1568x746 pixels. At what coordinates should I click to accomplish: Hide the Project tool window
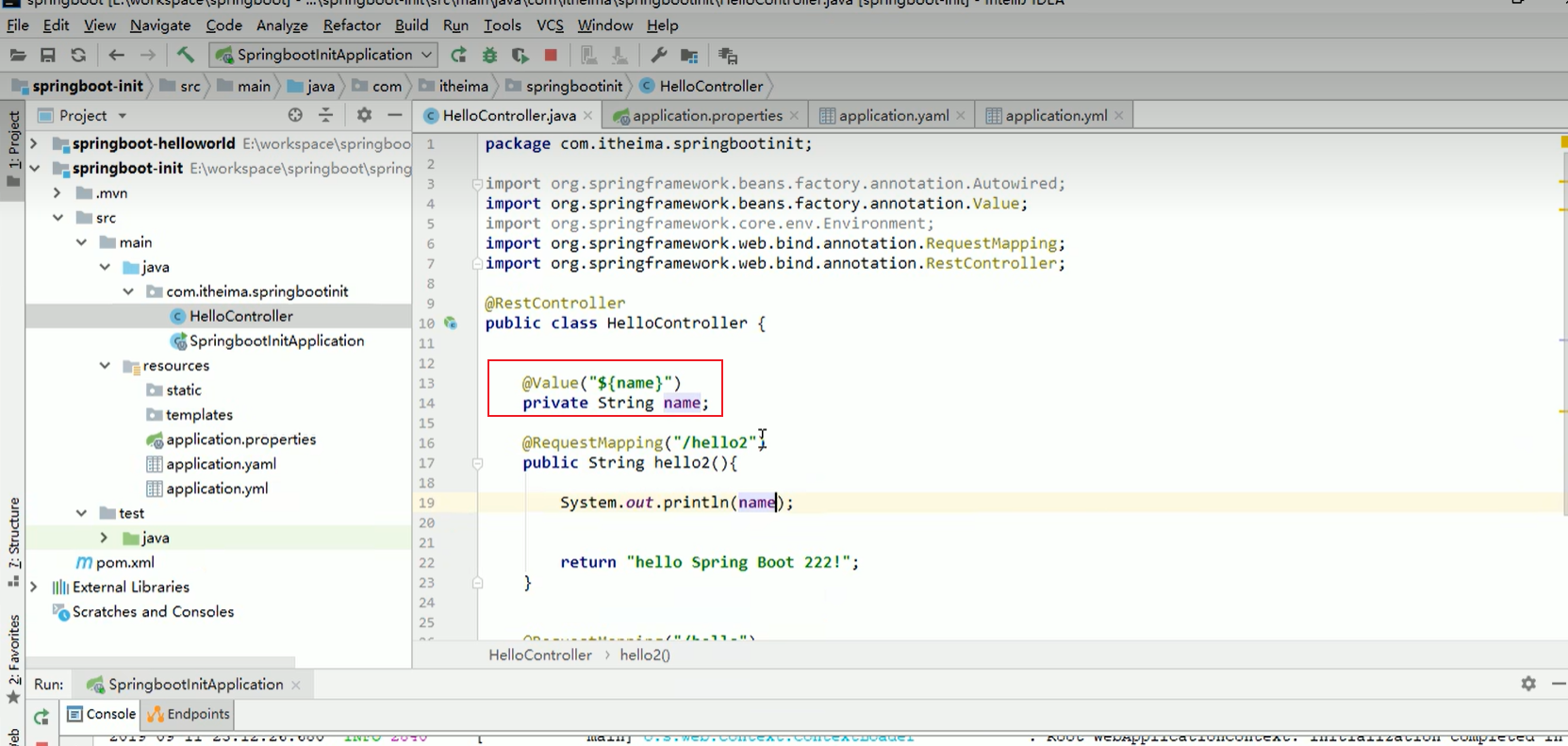pyautogui.click(x=395, y=115)
